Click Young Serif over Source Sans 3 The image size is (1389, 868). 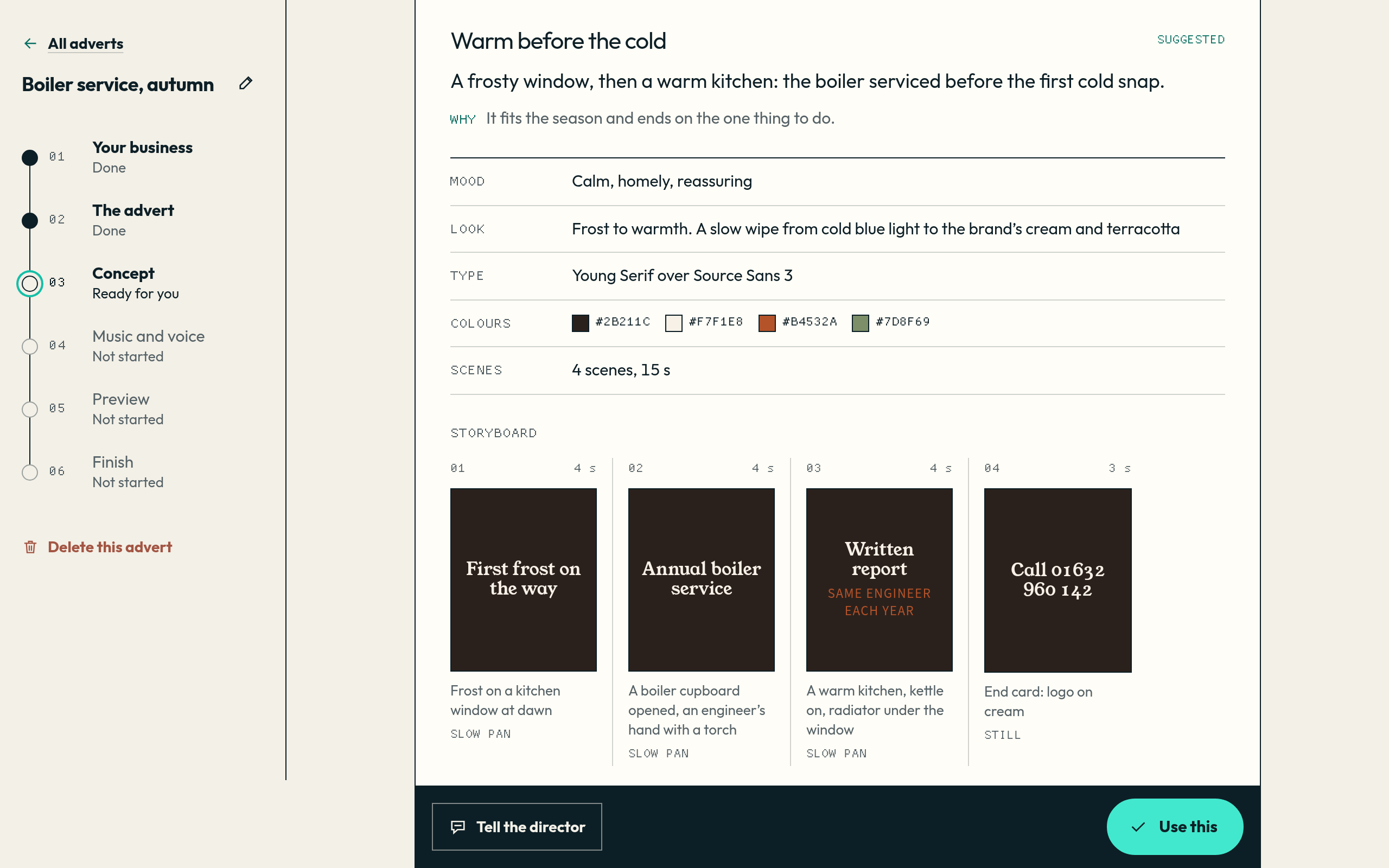(682, 276)
